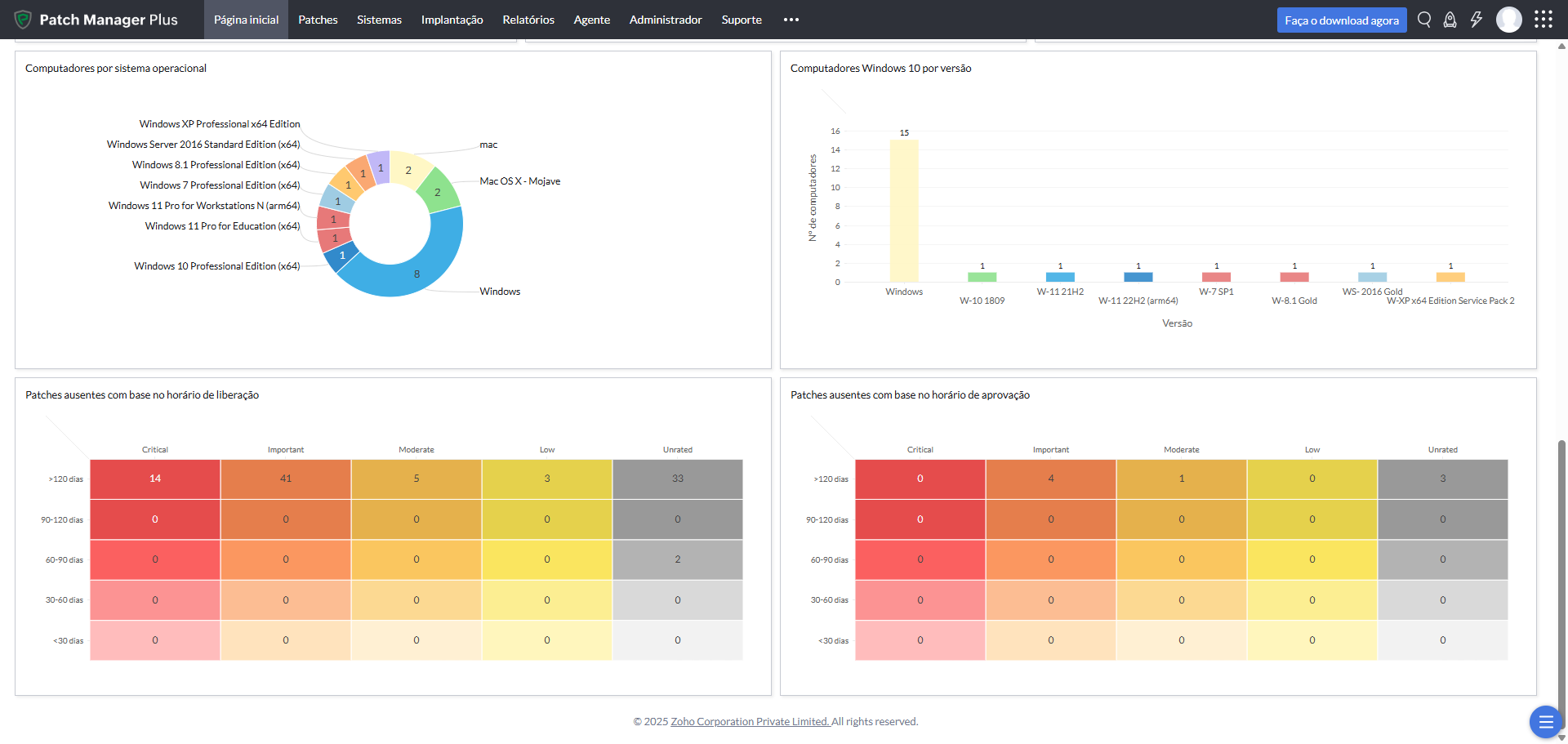Click the Faça o download agora button

1341,20
